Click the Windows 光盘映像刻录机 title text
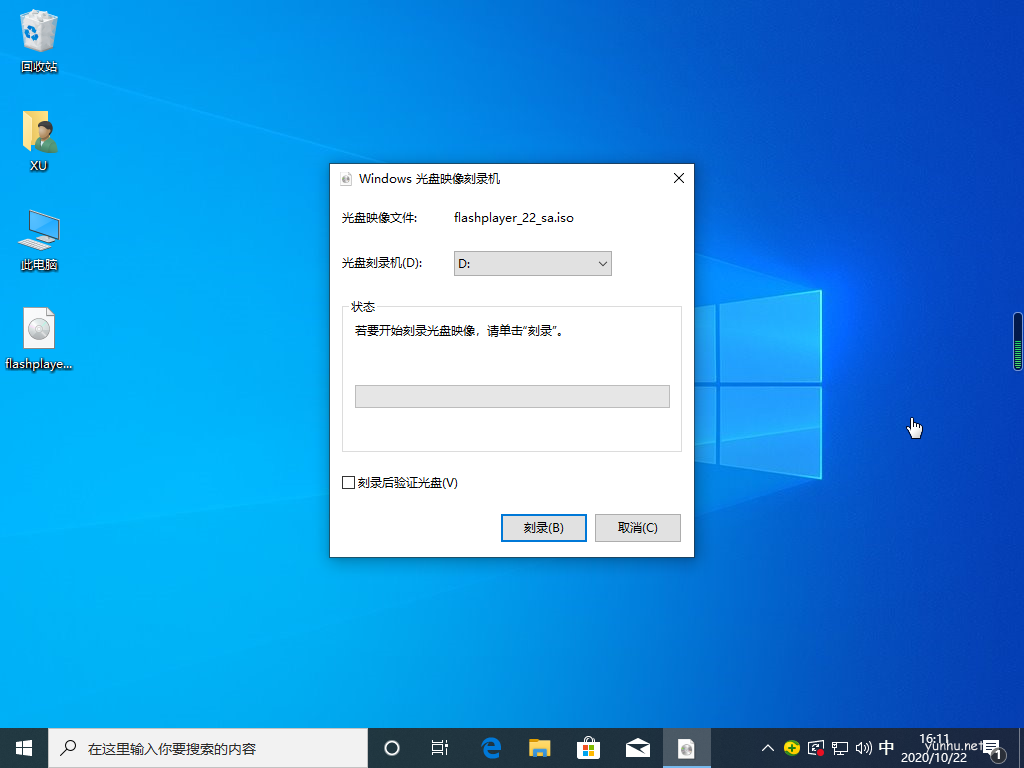Viewport: 1024px width, 768px height. click(x=430, y=179)
